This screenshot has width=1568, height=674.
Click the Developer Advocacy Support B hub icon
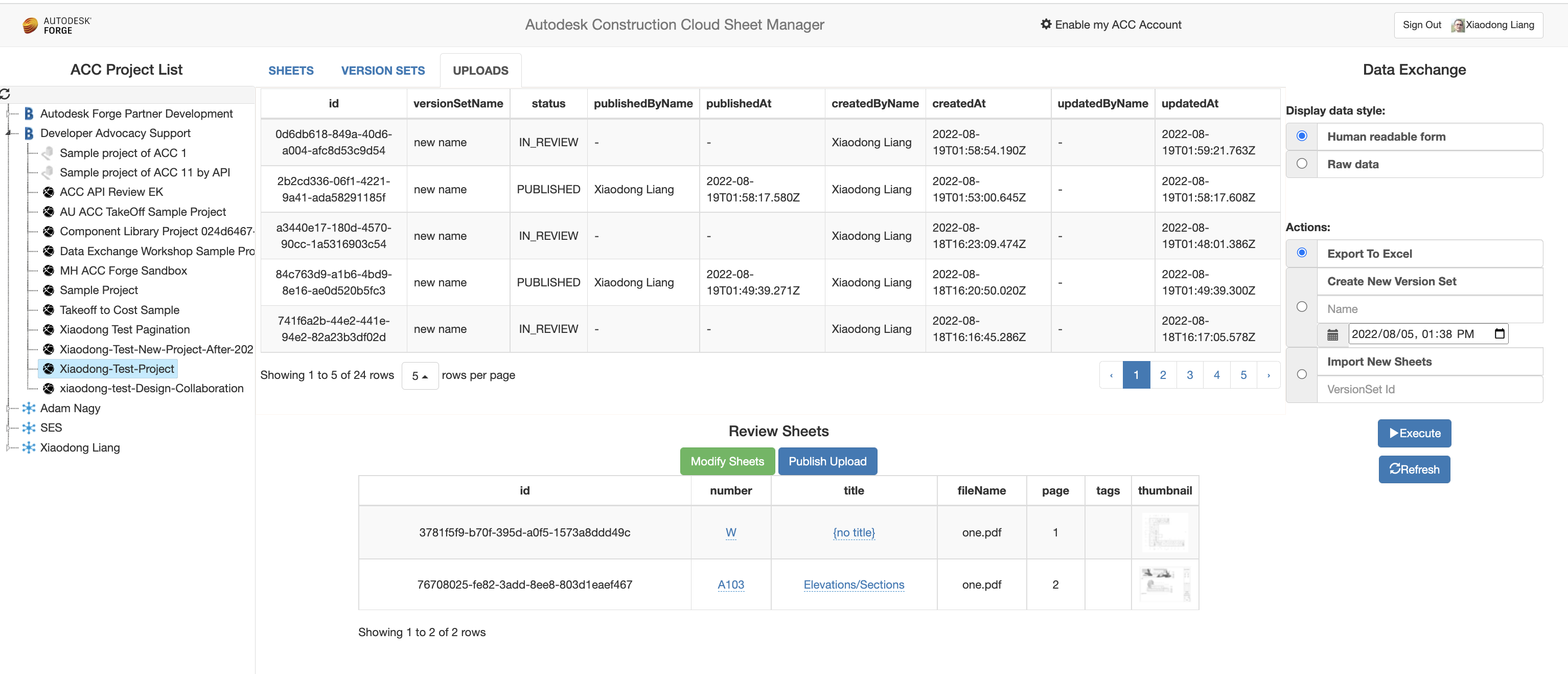(29, 133)
